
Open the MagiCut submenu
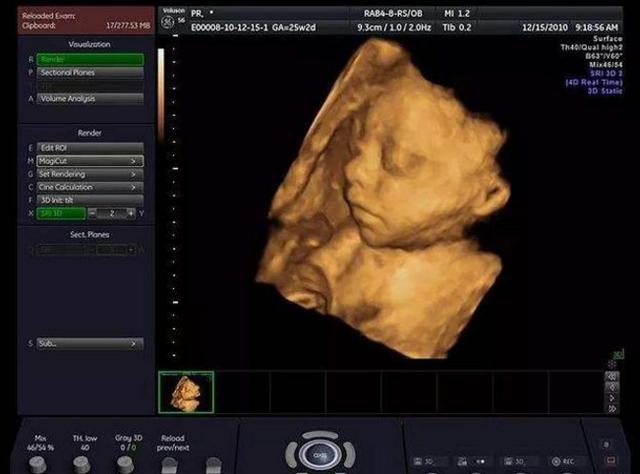(x=90, y=161)
